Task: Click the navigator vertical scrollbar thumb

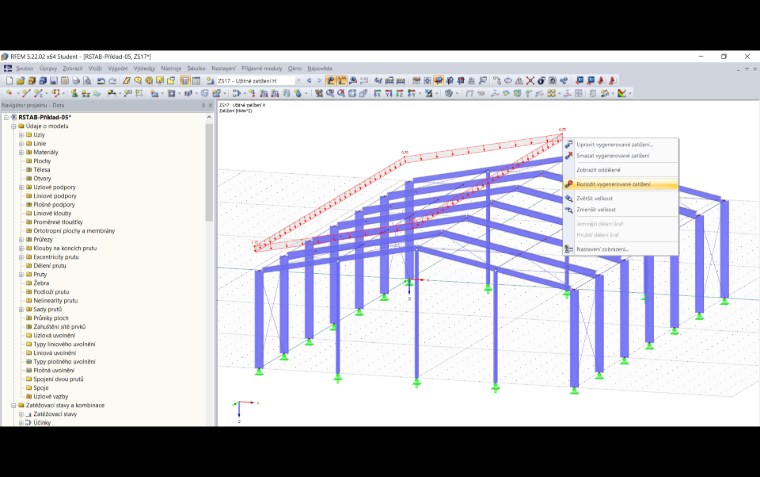Action: click(209, 172)
